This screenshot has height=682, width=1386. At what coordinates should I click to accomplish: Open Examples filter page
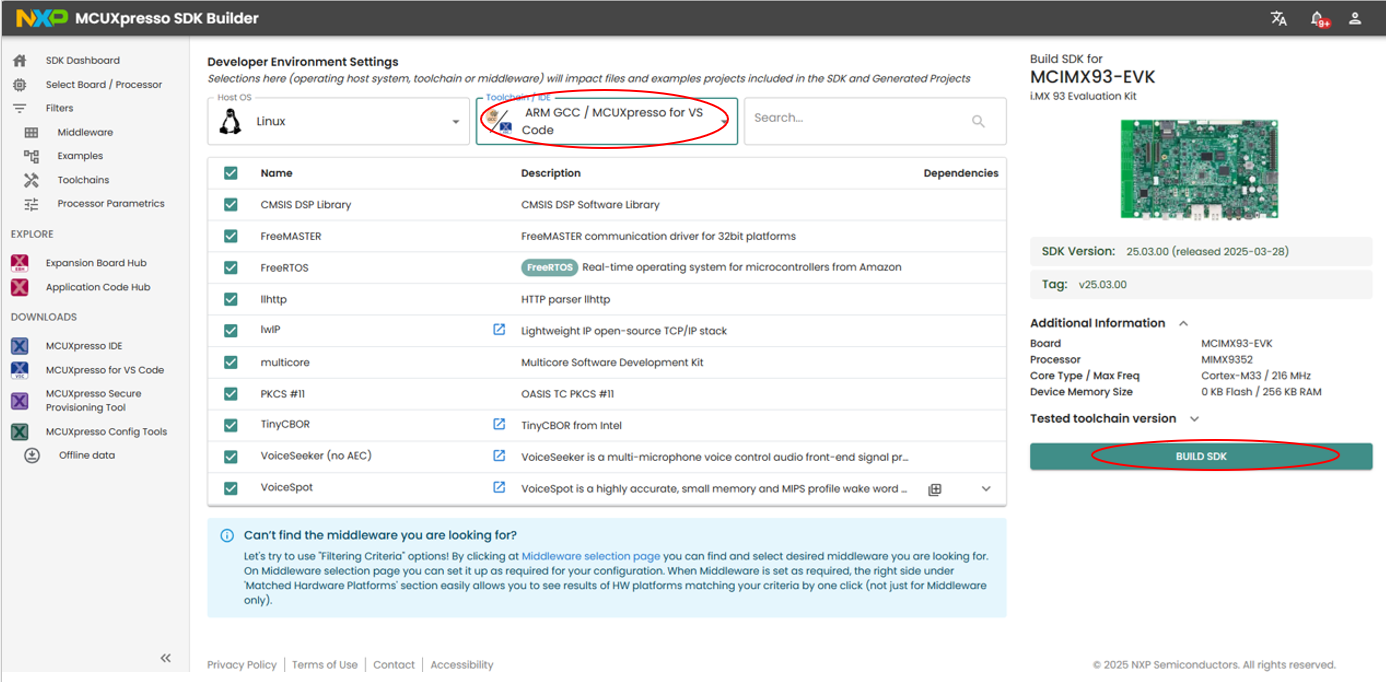[x=80, y=156]
